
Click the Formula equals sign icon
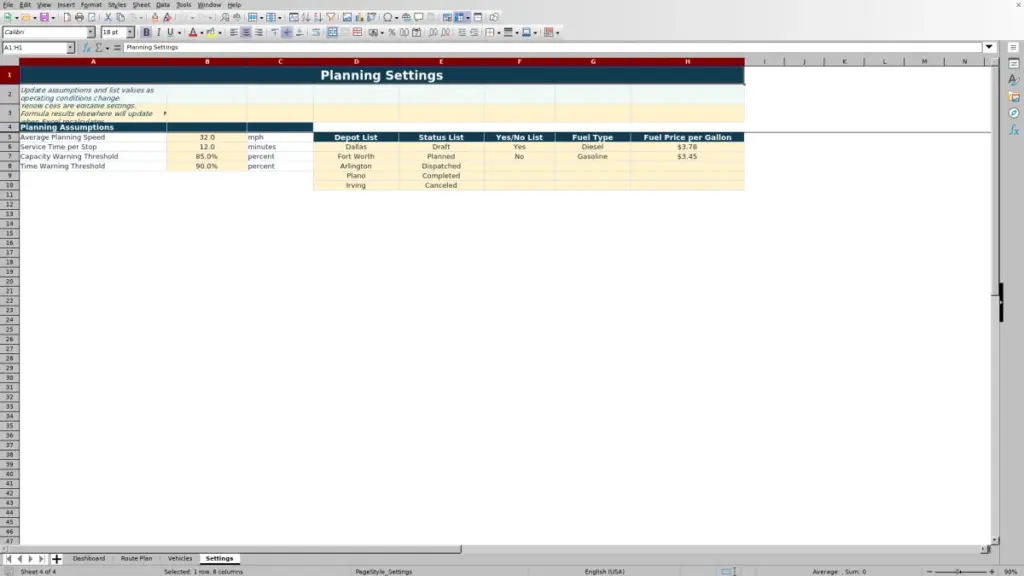117,47
